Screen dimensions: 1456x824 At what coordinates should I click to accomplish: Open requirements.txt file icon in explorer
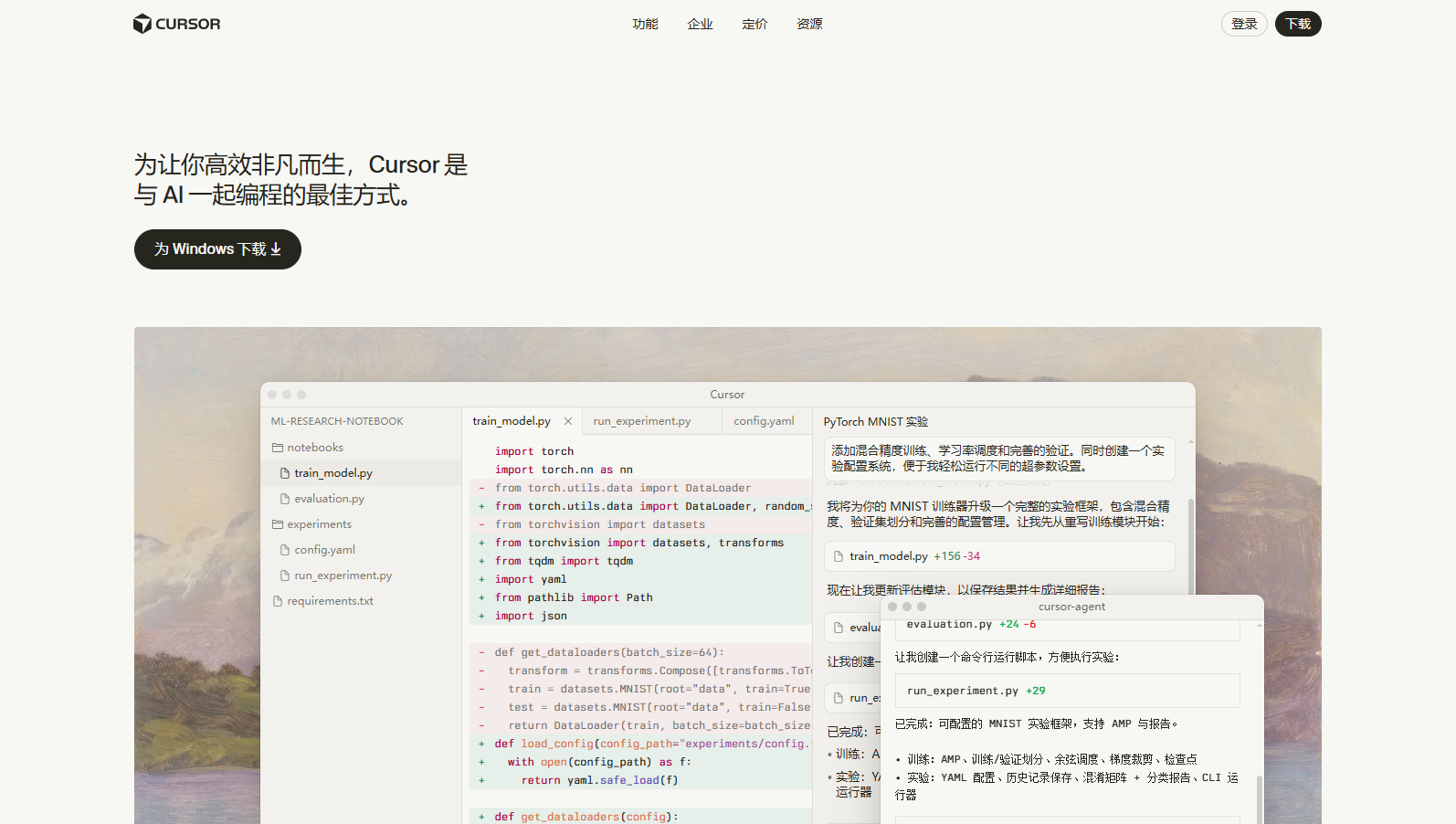(278, 601)
